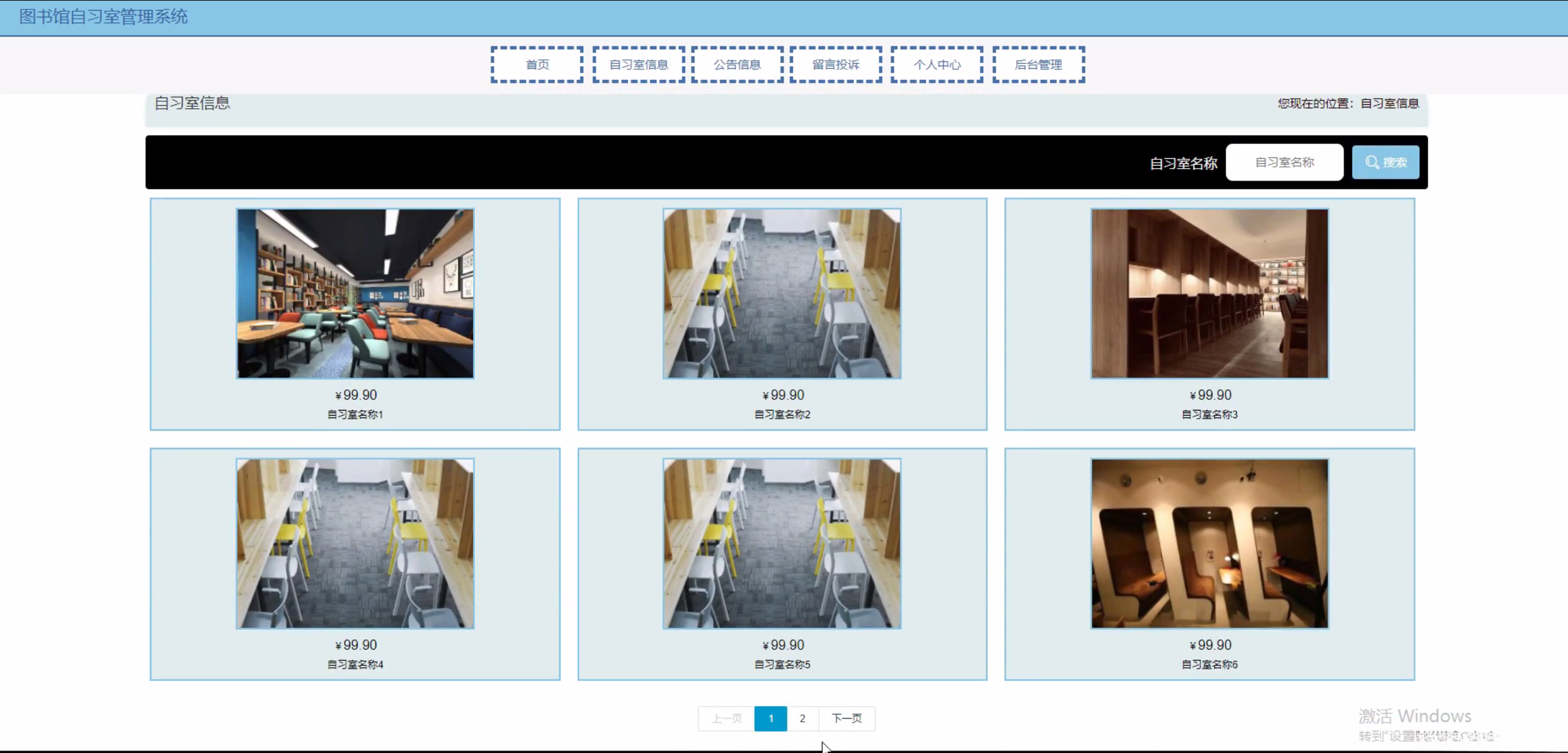This screenshot has width=1568, height=753.
Task: Open 后台管理 from navigation bar
Action: tap(1038, 64)
